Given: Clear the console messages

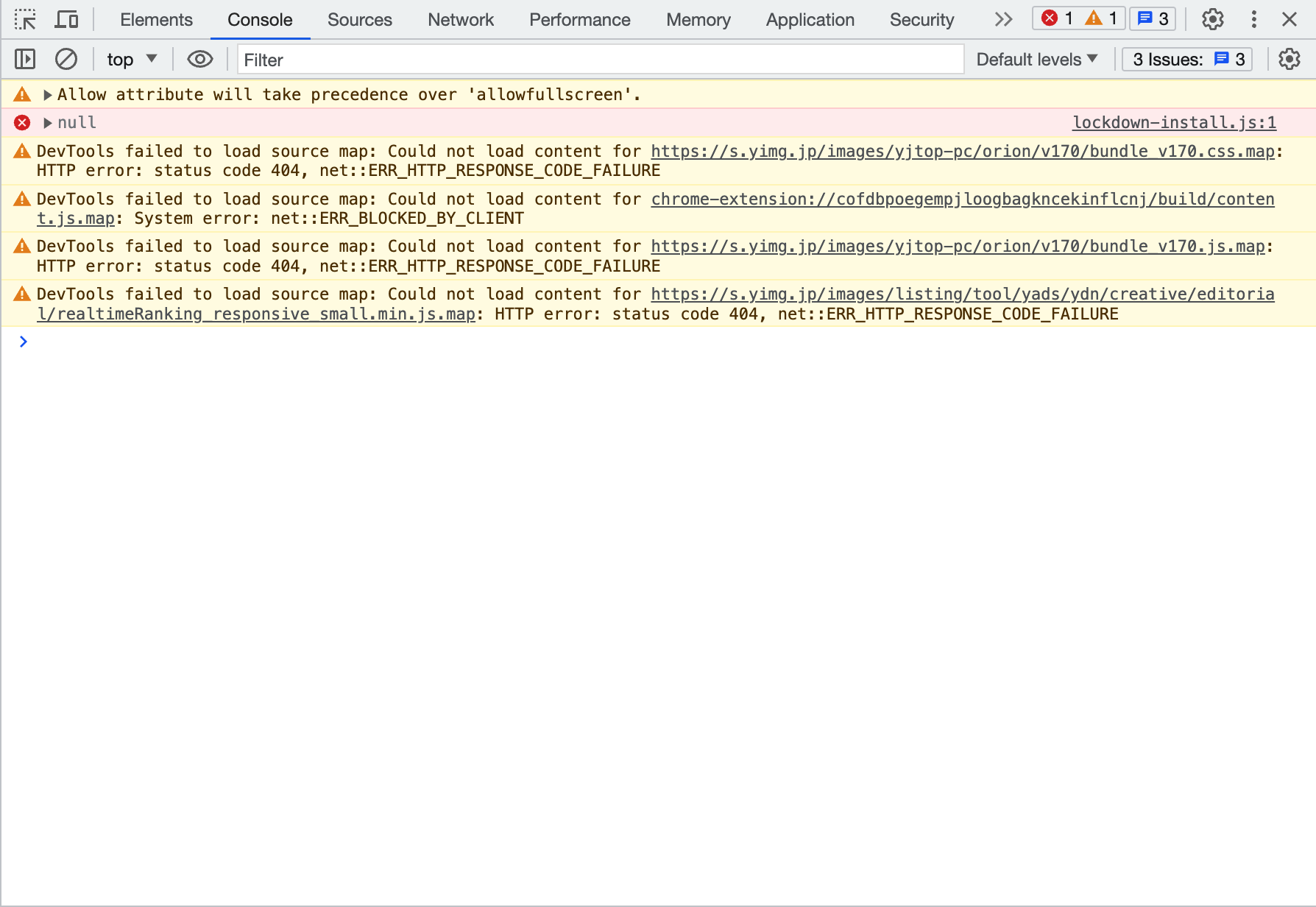Looking at the screenshot, I should click(66, 59).
